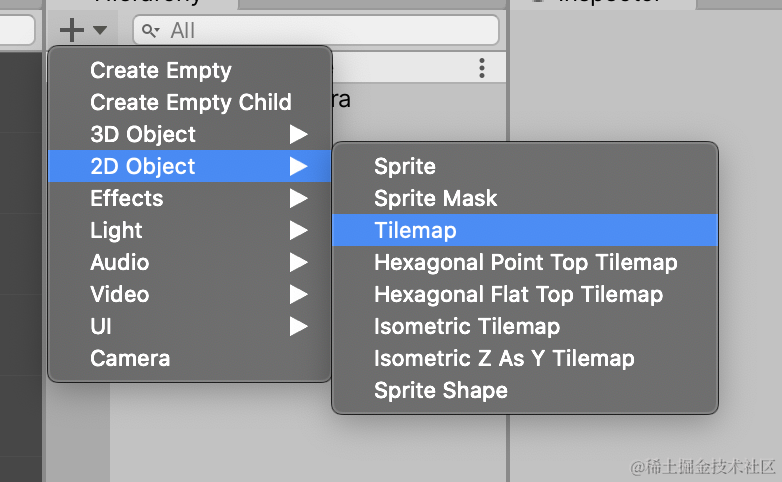The height and width of the screenshot is (482, 782).
Task: Open the dropdown arrow beside the plus icon
Action: click(100, 30)
